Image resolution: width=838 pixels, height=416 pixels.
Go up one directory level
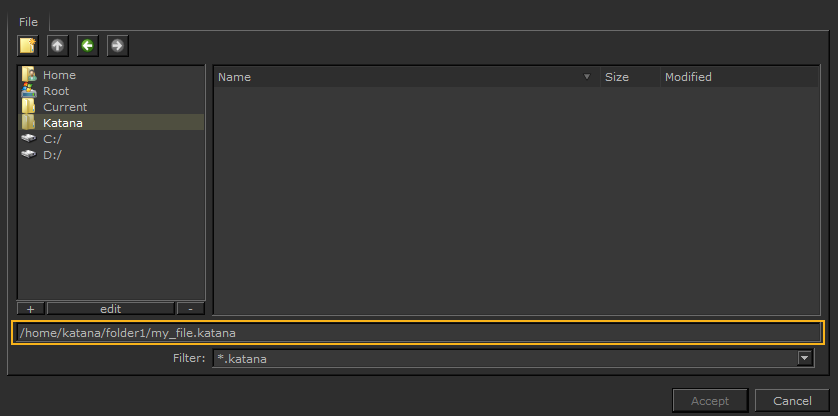58,46
